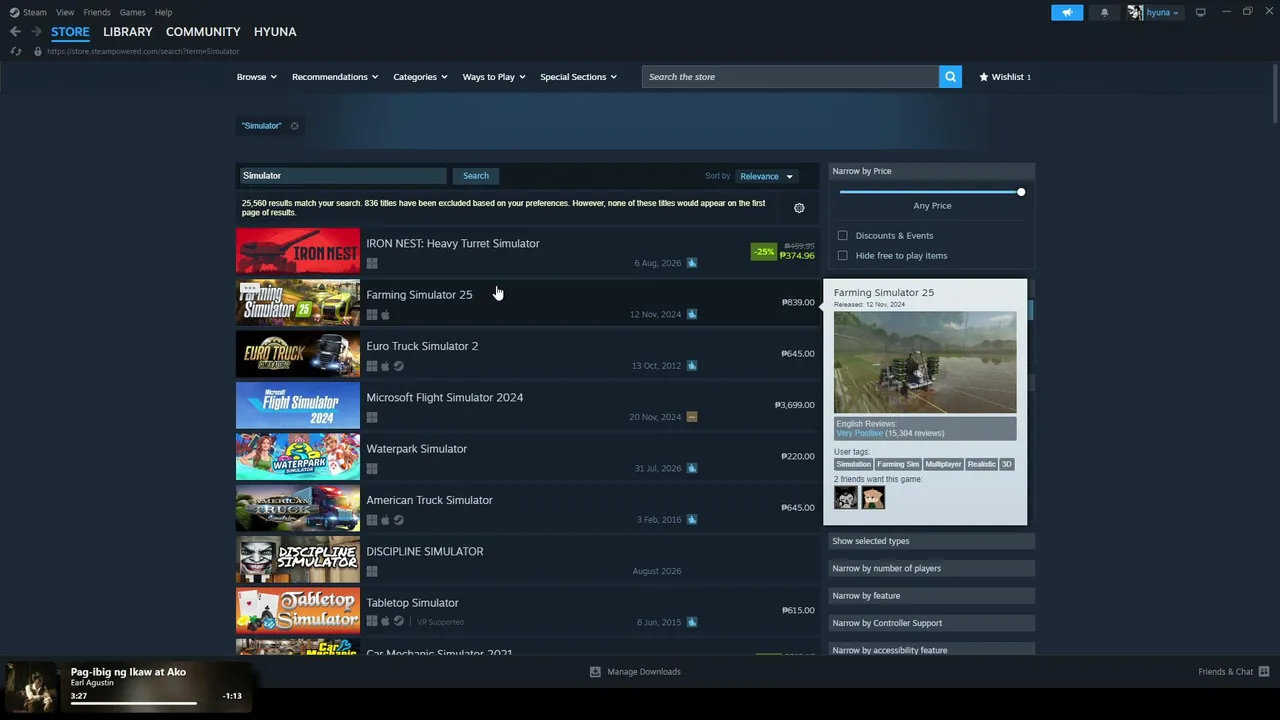Screen dimensions: 1280x720
Task: Switch to the COMMUNITY tab
Action: click(203, 32)
